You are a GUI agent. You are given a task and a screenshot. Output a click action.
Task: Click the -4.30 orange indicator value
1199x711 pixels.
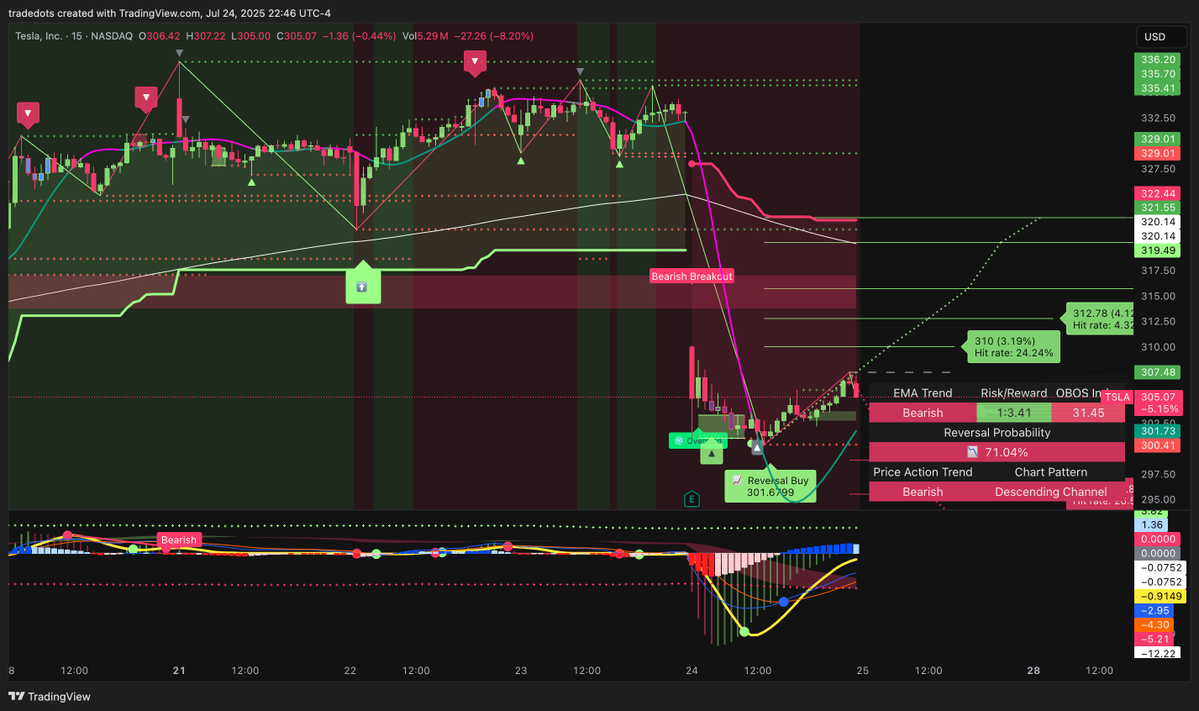tap(1155, 625)
